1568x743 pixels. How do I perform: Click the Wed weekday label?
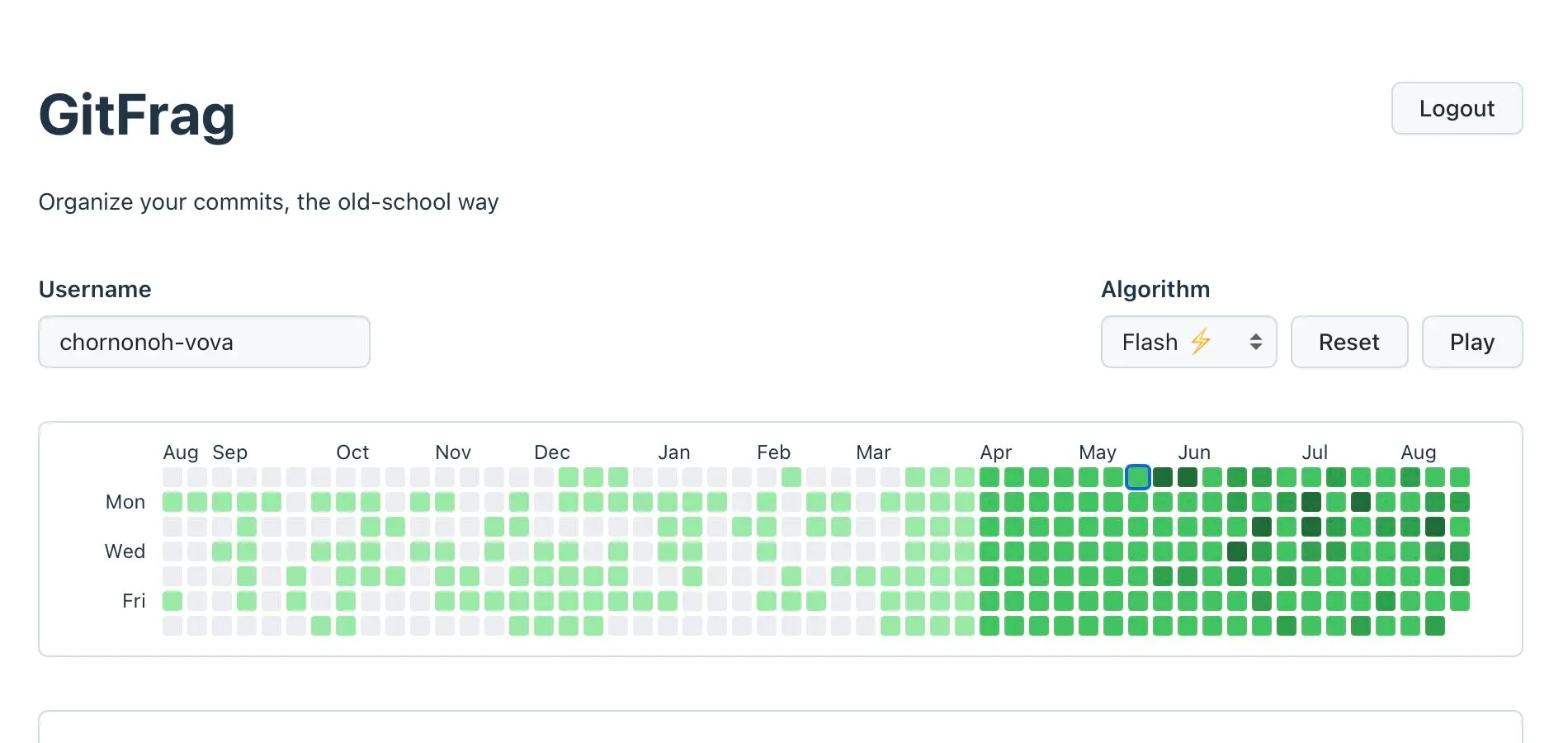click(x=125, y=551)
